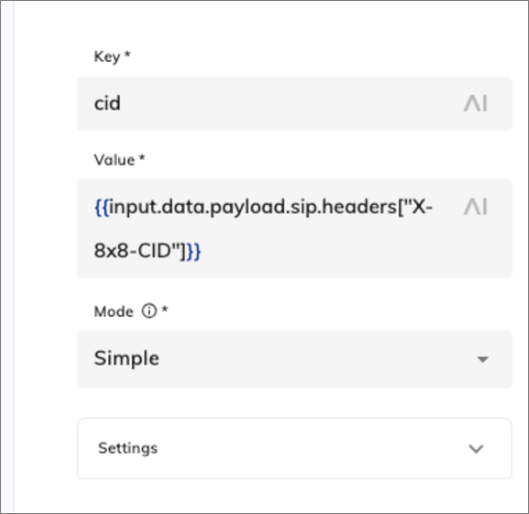Viewport: 529px width, 514px height.
Task: Click the Settings panel label
Action: point(128,448)
